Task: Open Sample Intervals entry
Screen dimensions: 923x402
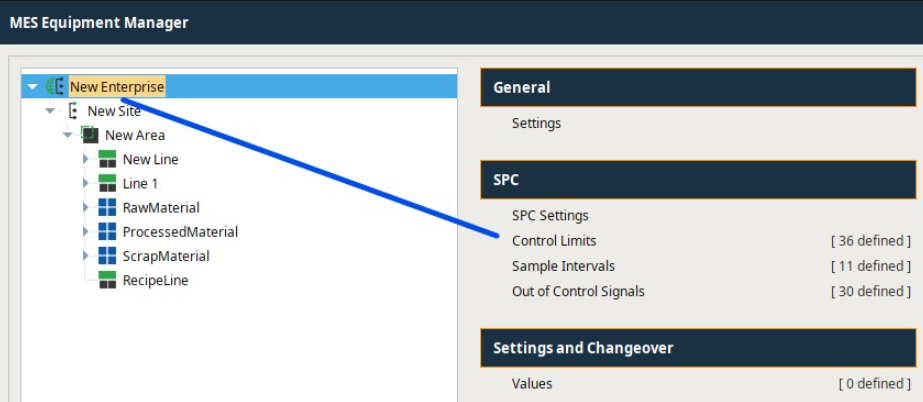Action: (563, 266)
